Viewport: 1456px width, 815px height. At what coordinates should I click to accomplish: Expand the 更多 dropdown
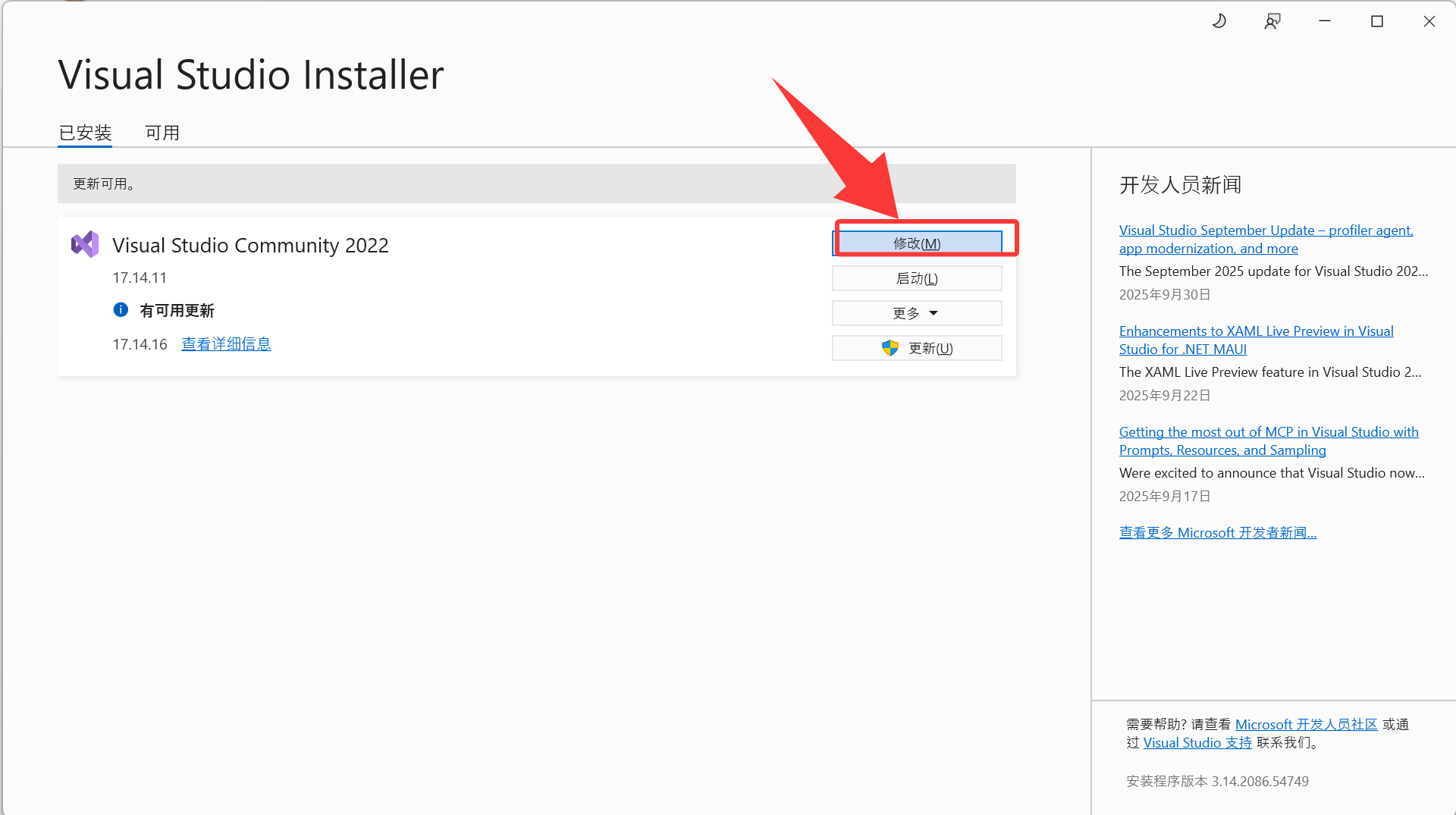917,313
